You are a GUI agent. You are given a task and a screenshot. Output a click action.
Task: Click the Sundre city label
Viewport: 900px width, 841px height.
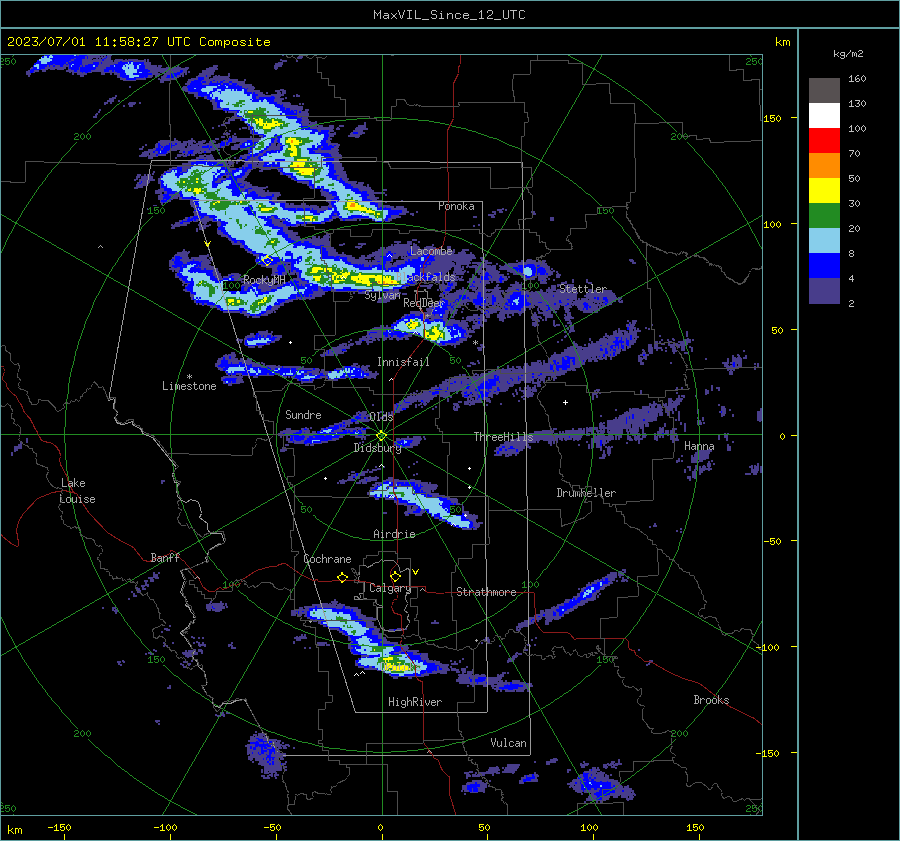coord(303,415)
